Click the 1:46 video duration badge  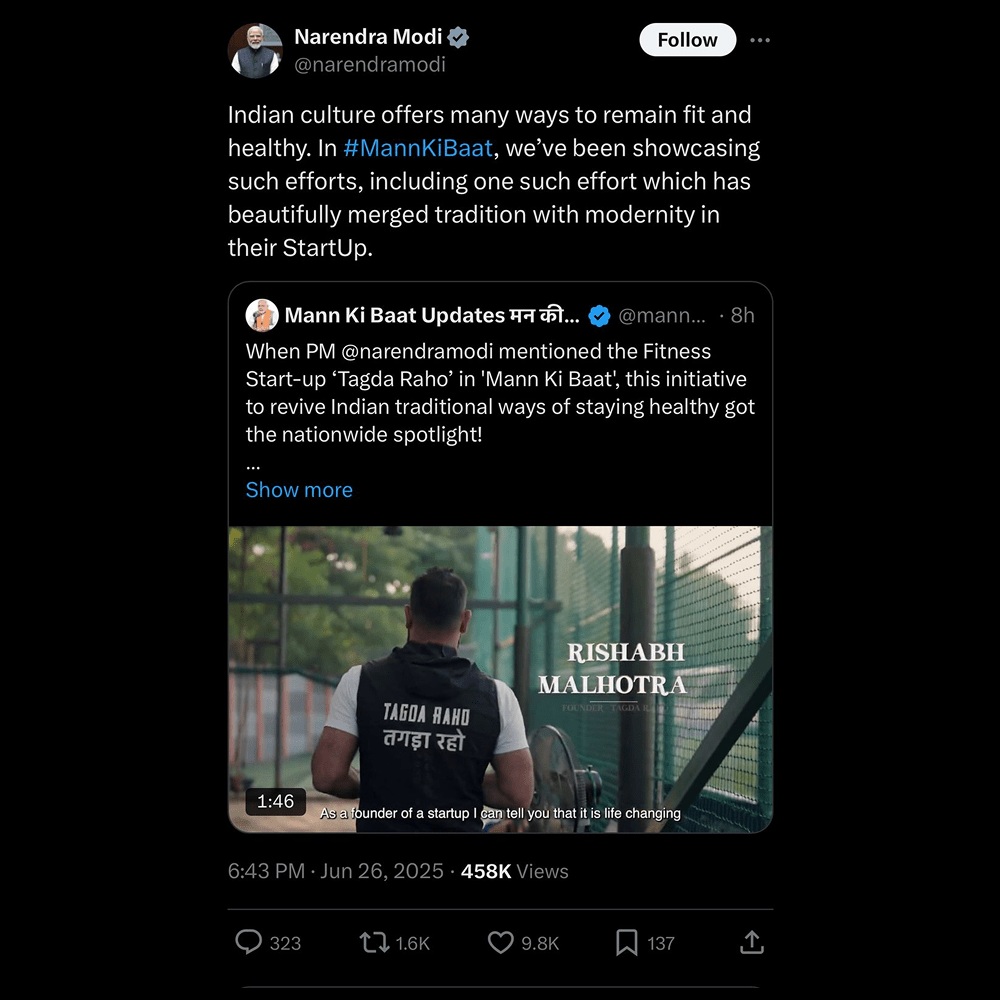275,801
